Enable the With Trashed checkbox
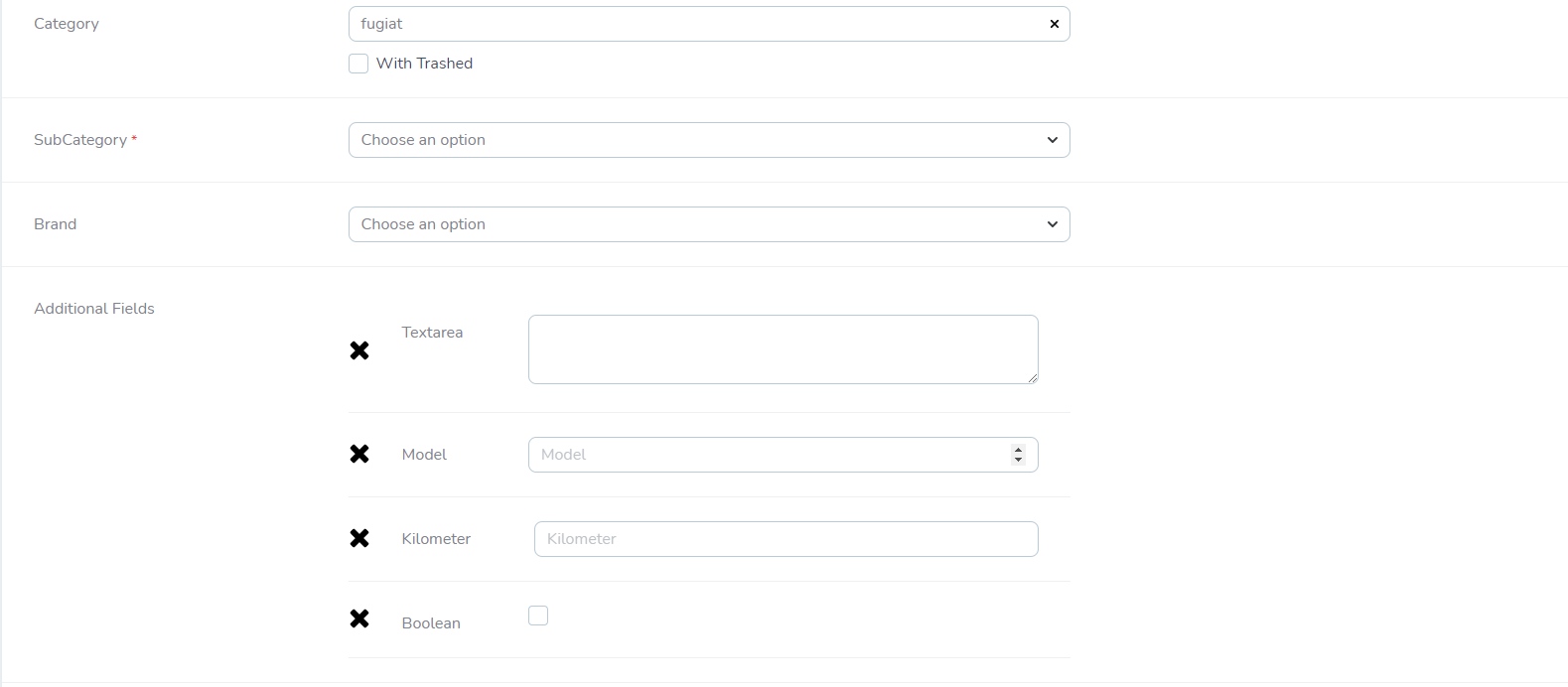Viewport: 1568px width, 687px height. (x=358, y=64)
